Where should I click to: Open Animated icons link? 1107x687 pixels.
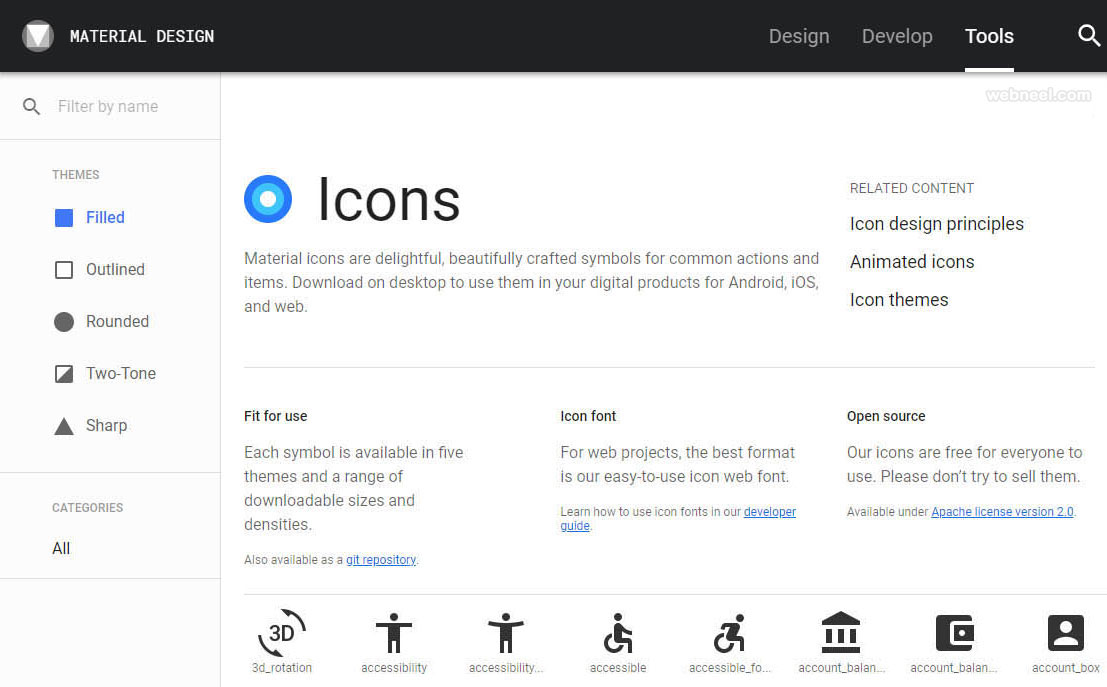point(911,262)
